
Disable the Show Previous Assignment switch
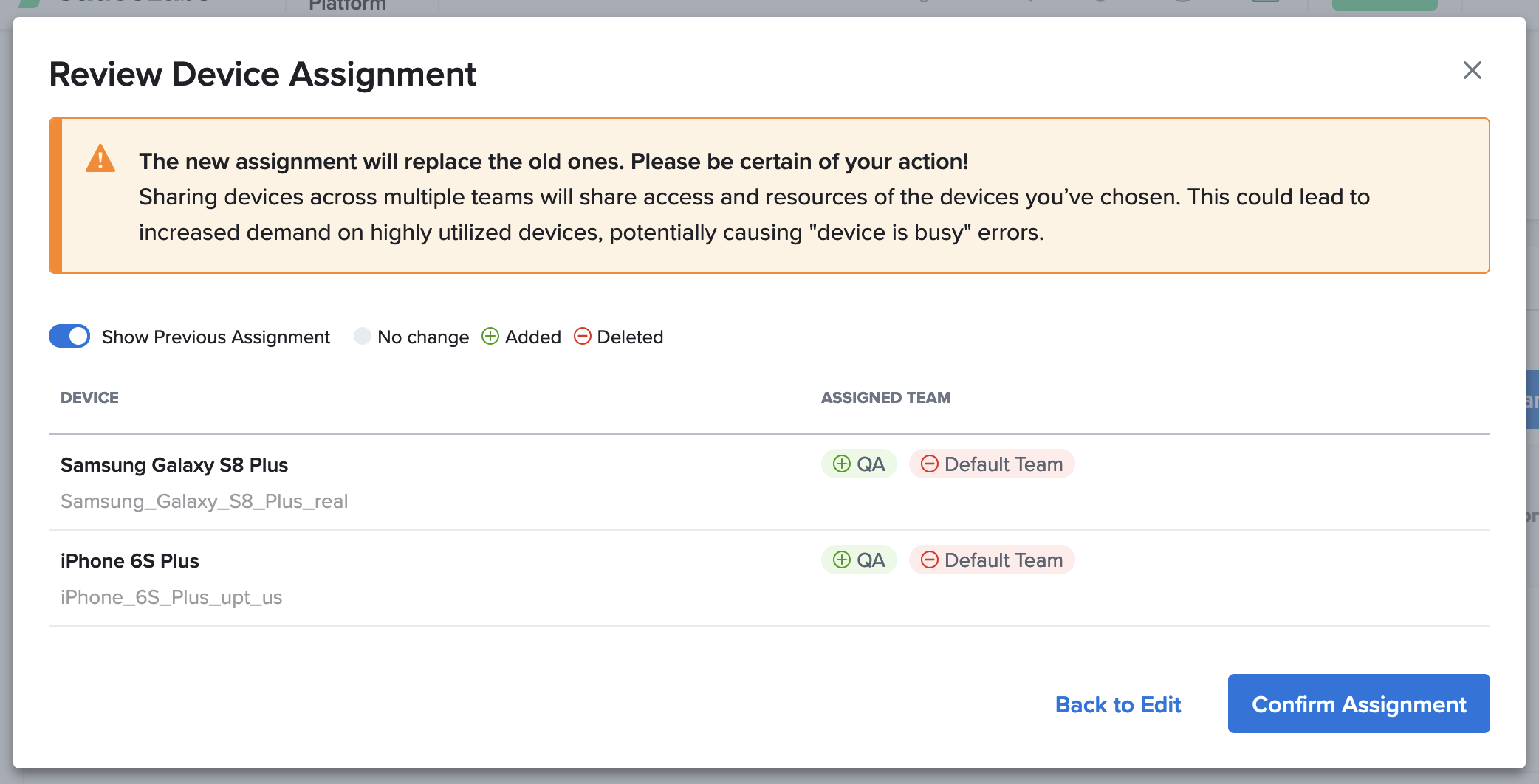(69, 337)
